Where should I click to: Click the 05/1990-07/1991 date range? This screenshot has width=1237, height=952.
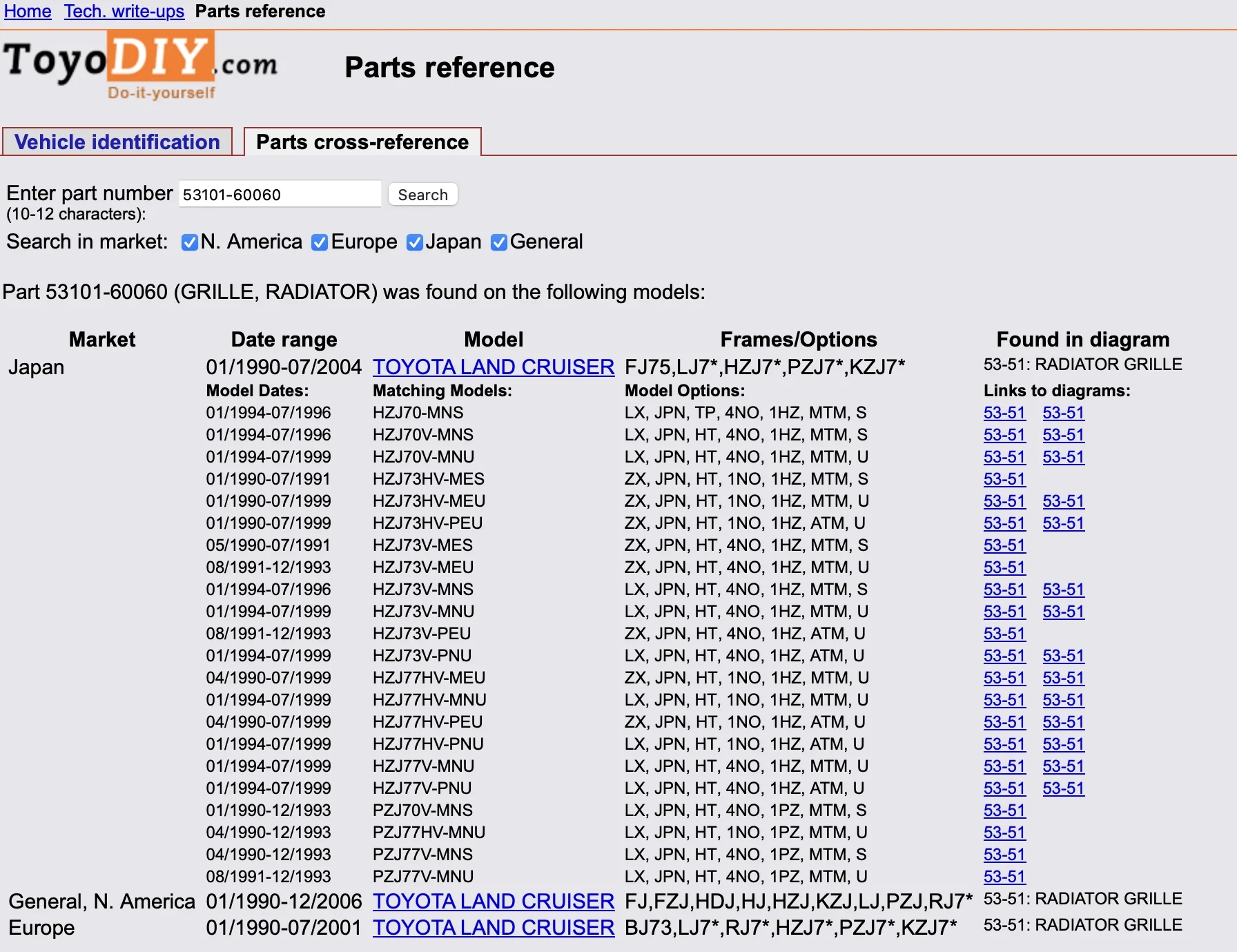pyautogui.click(x=269, y=545)
